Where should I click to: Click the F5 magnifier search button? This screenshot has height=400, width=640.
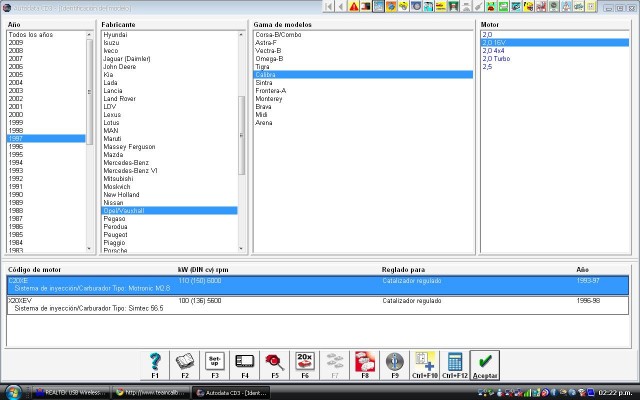[x=275, y=365]
